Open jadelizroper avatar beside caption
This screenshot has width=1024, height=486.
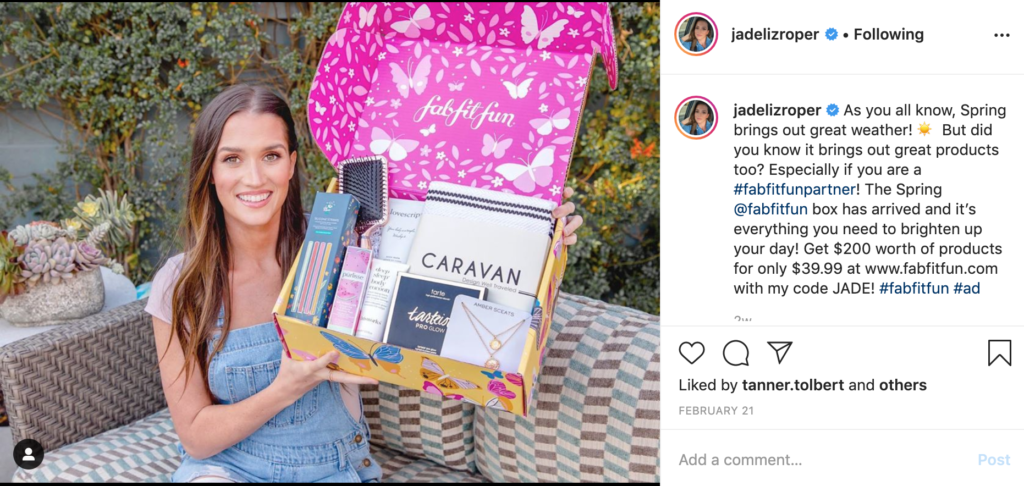tap(696, 118)
